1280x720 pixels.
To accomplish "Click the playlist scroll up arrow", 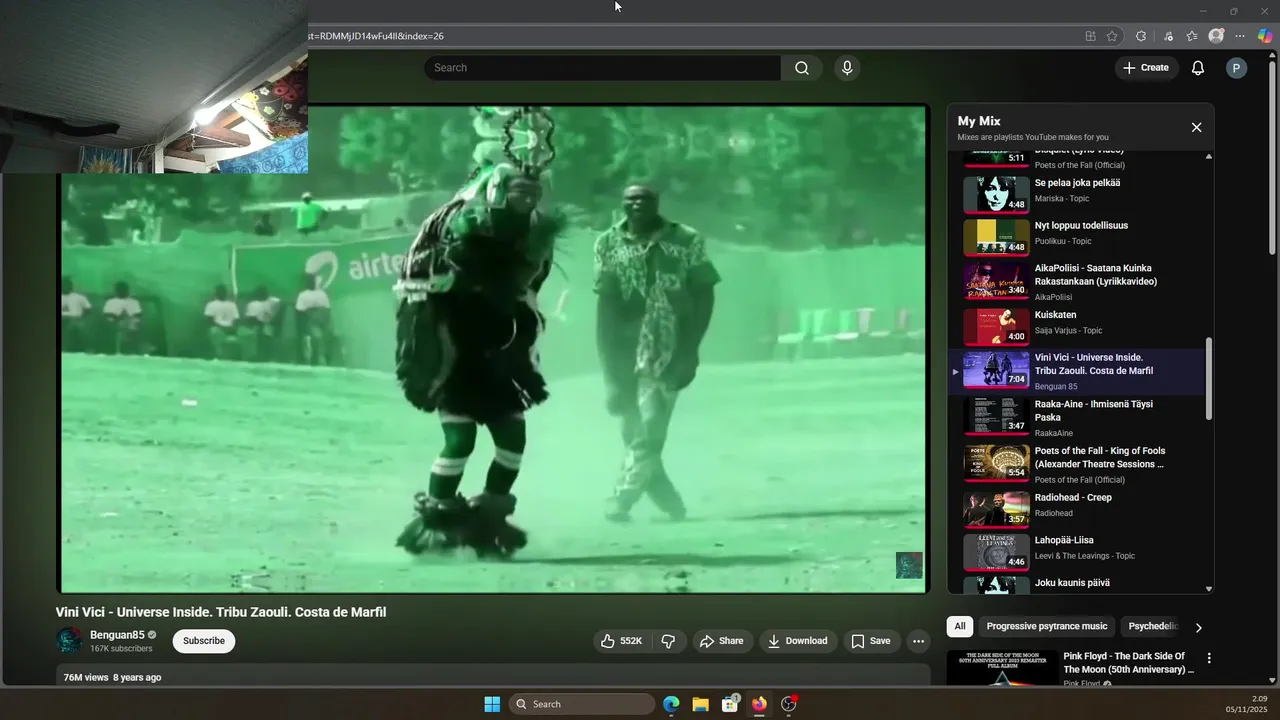I will tap(1209, 157).
